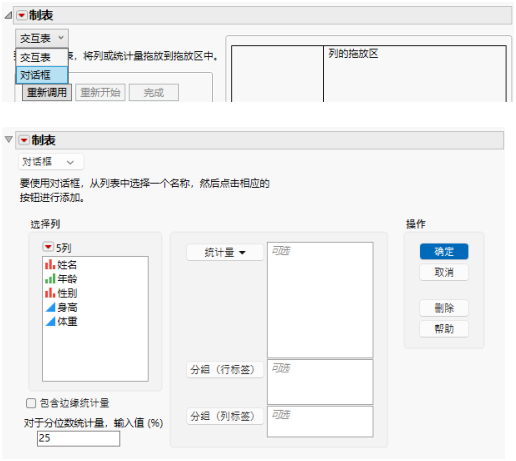The height and width of the screenshot is (461, 516).
Task: Click the column label grouping list box
Action: [x=320, y=421]
